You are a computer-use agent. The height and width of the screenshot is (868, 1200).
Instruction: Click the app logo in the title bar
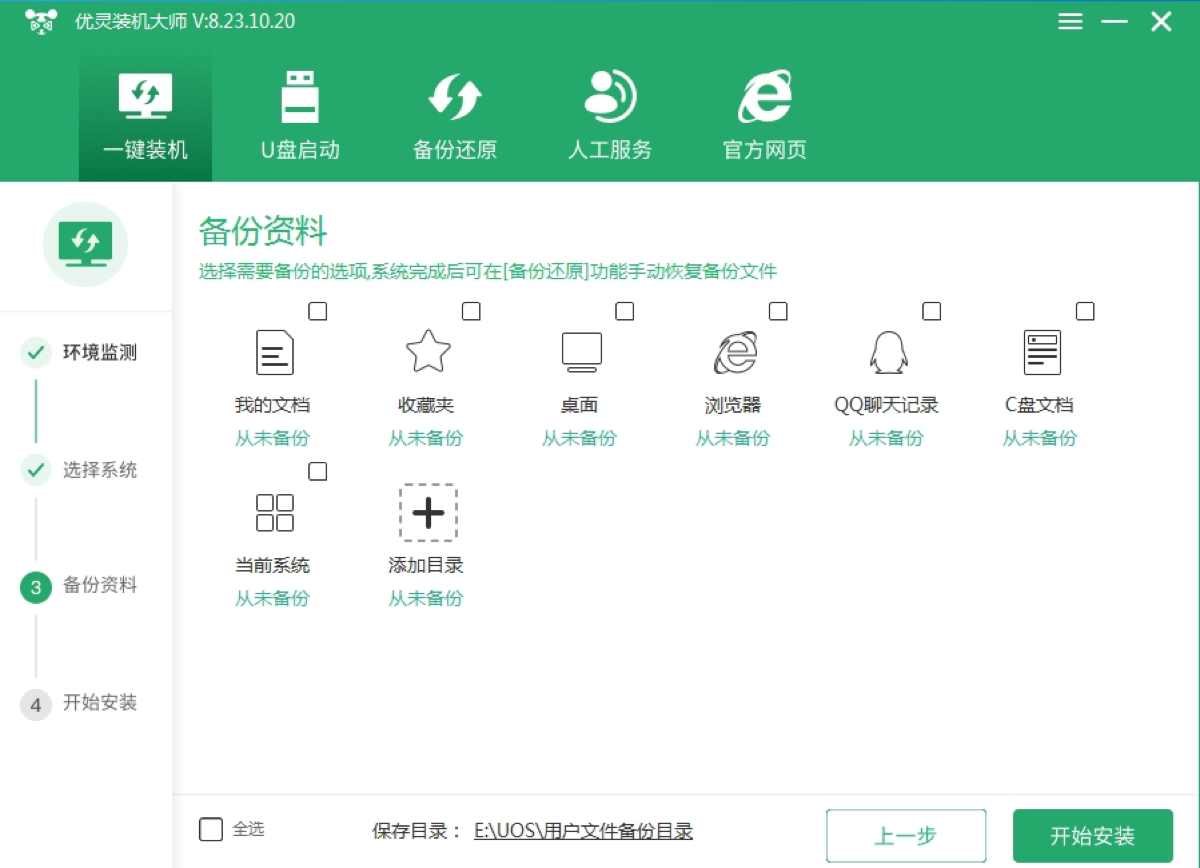pyautogui.click(x=42, y=21)
